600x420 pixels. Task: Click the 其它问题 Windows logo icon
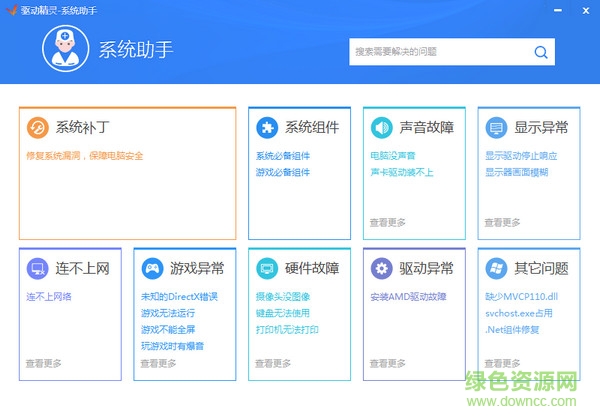[496, 268]
